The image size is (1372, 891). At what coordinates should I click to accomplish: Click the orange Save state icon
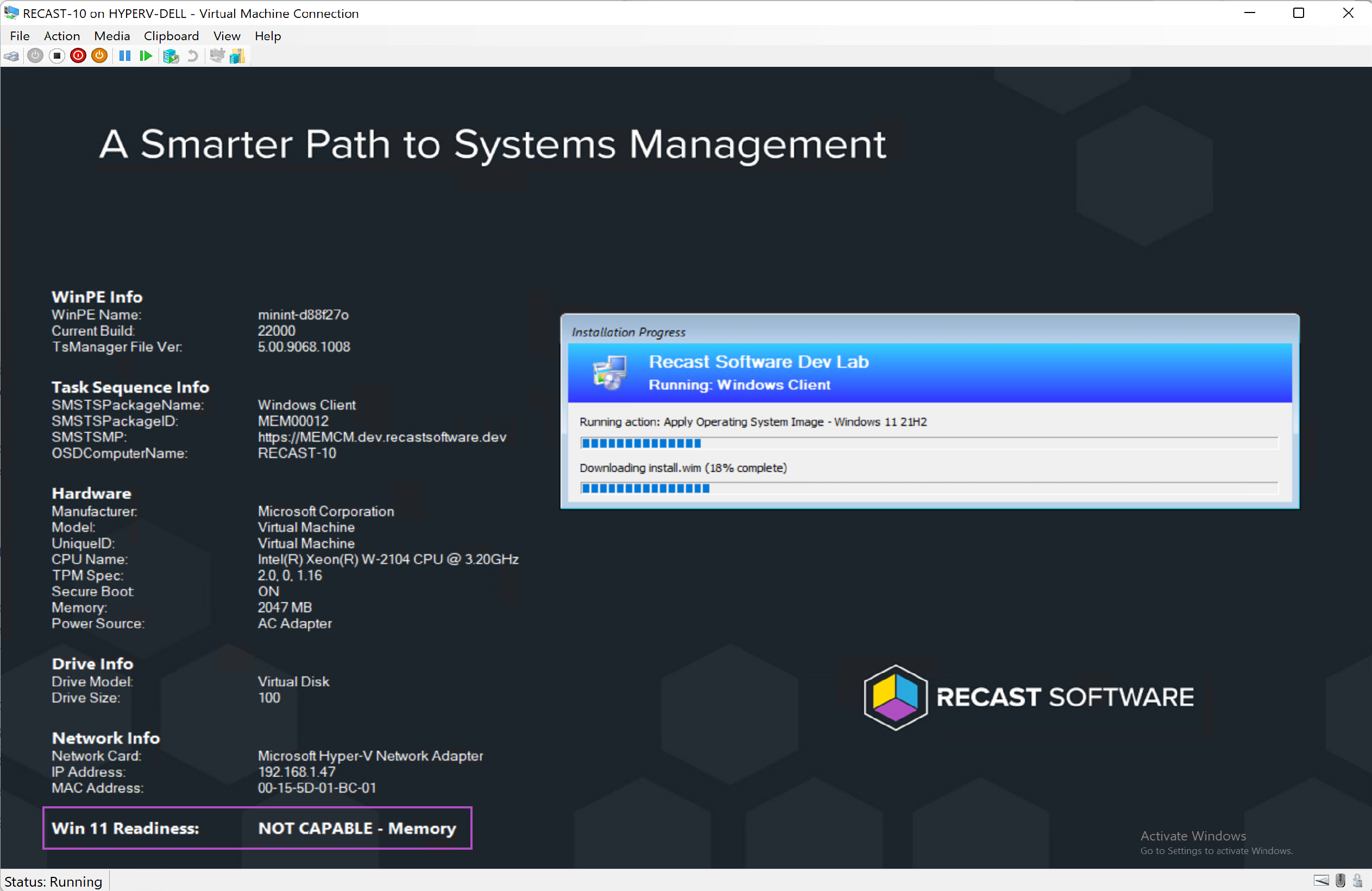(x=100, y=56)
